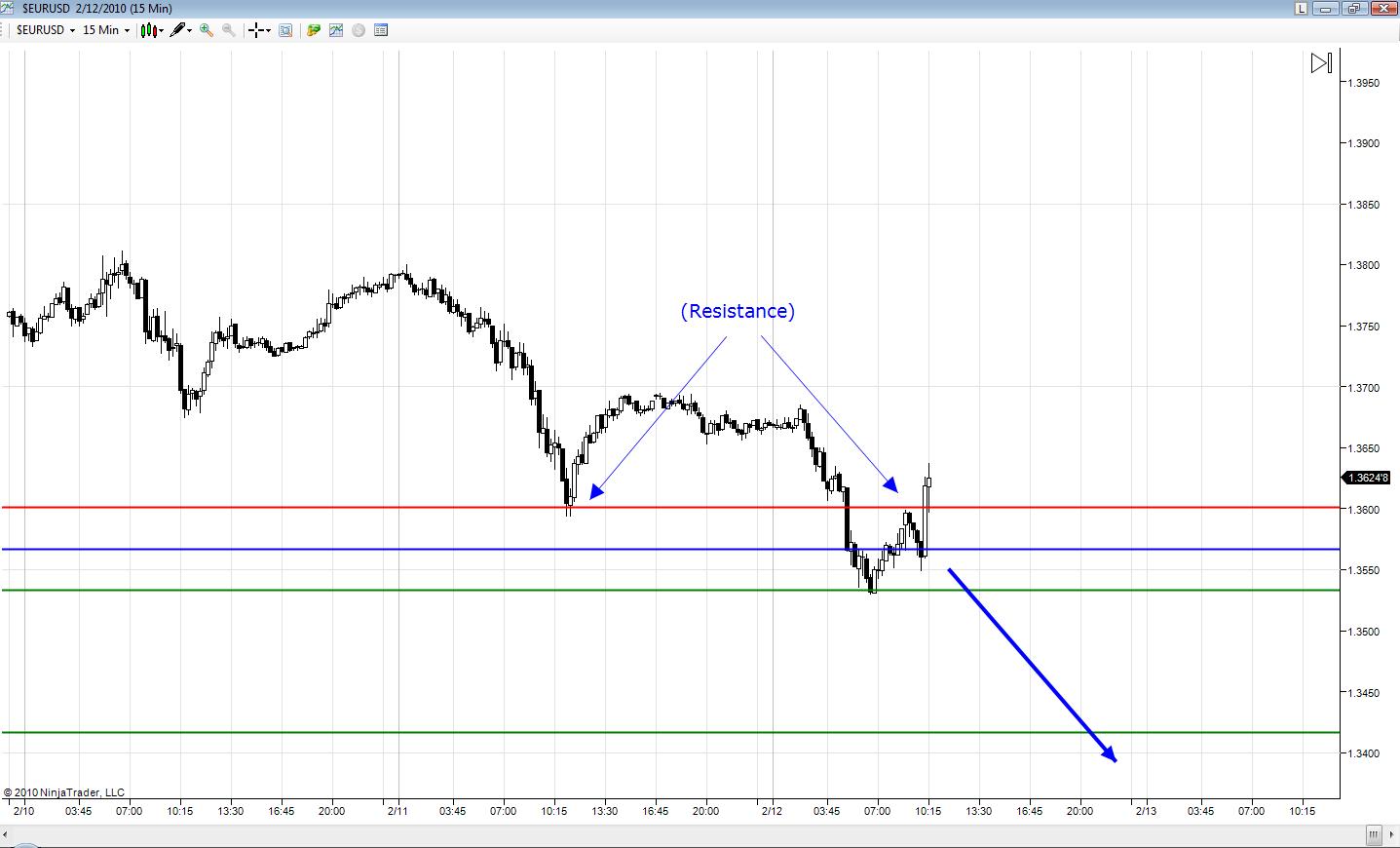Screen dimensions: 1400x848
Task: Open the $EURUSD instrument selector dropdown
Action: tap(46, 30)
